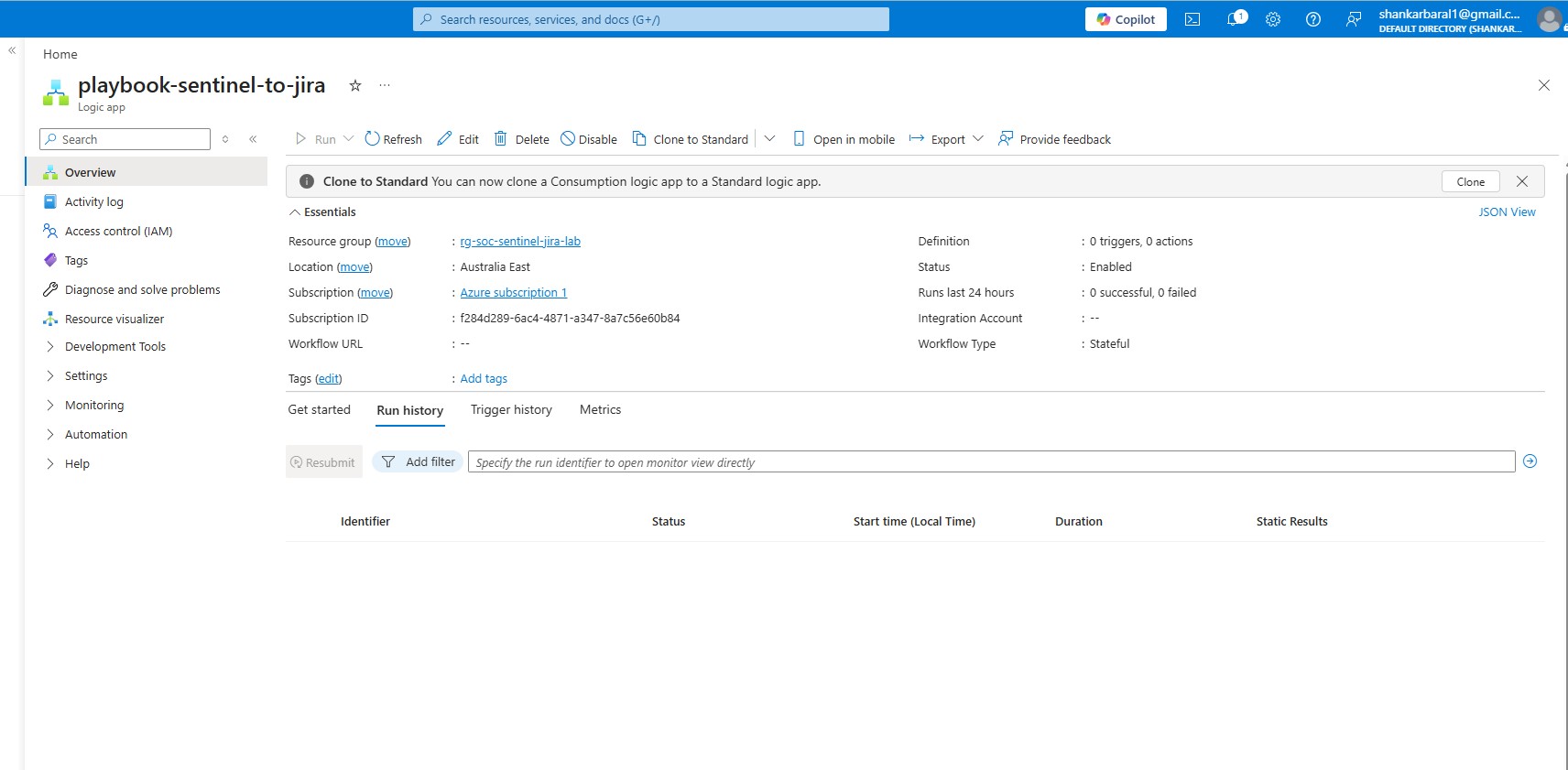Click move link for Subscription
The width and height of the screenshot is (1568, 770).
point(375,293)
